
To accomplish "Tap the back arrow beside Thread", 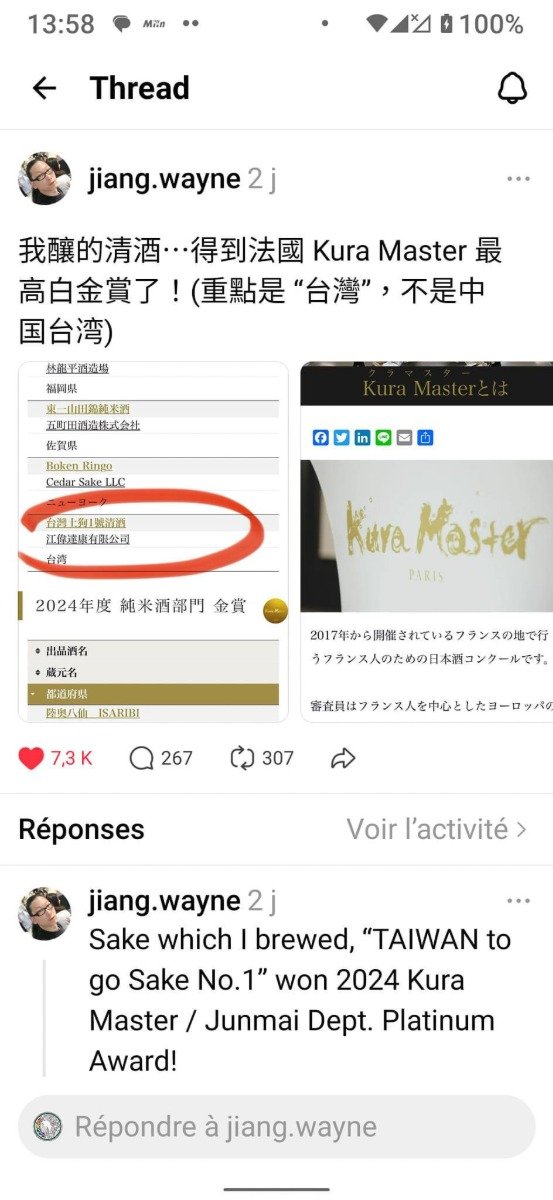I will tap(44, 88).
